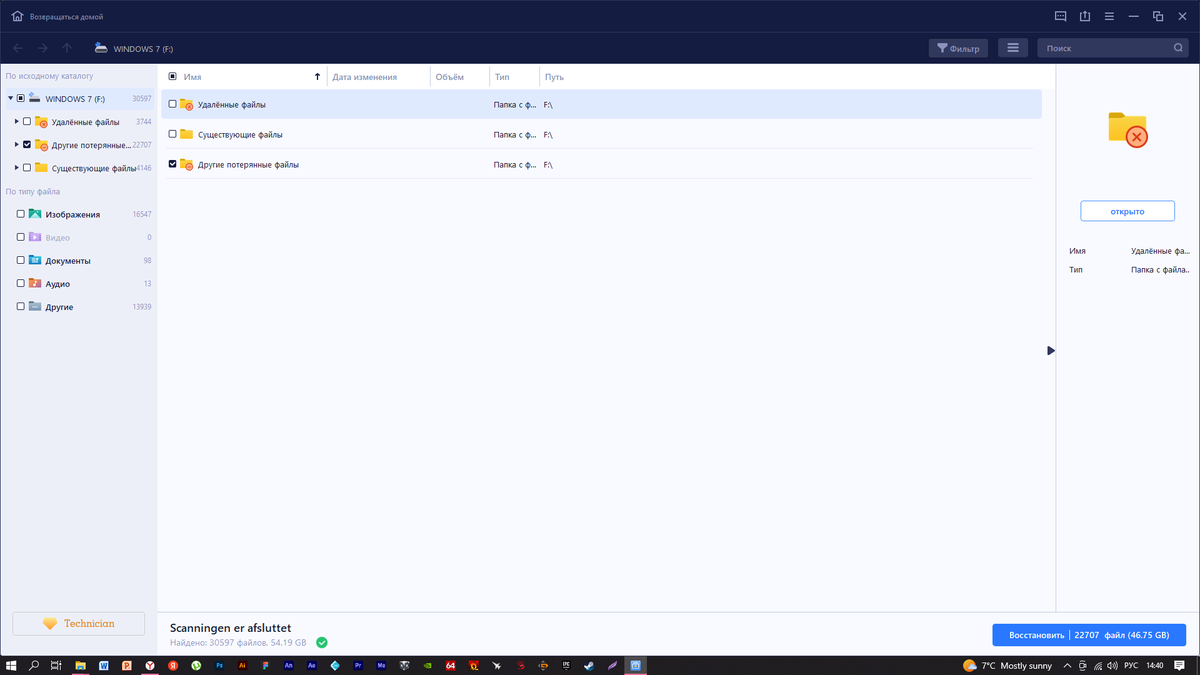The image size is (1200, 675).
Task: Toggle the select-all checkbox in Имя header
Action: tap(172, 76)
